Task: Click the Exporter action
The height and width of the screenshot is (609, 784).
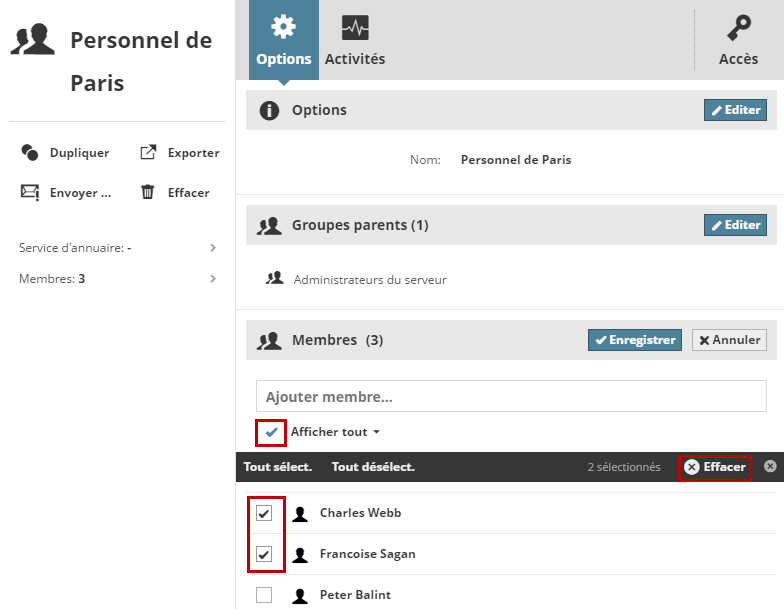Action: click(180, 152)
